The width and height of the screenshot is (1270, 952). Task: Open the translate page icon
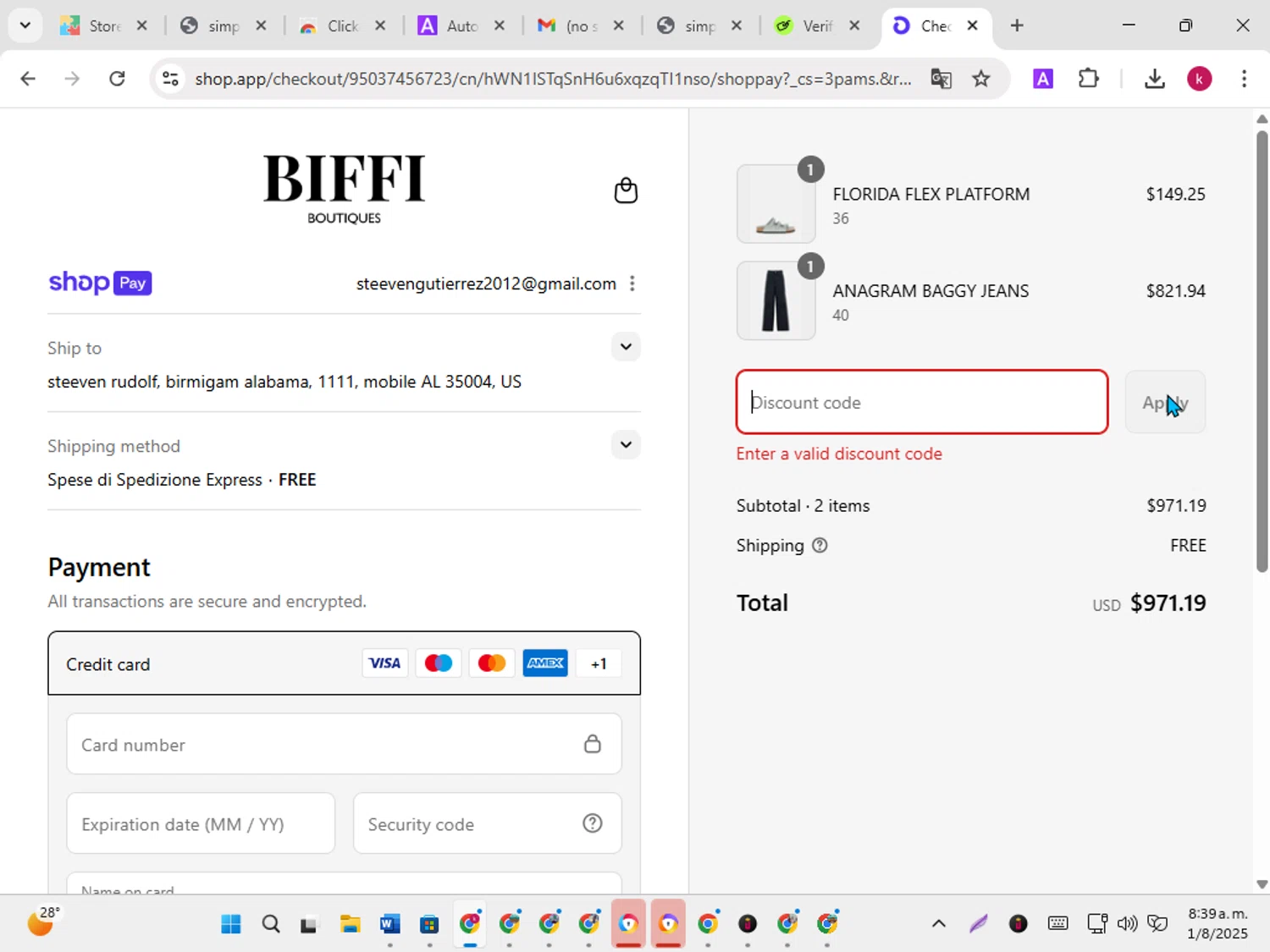[941, 79]
